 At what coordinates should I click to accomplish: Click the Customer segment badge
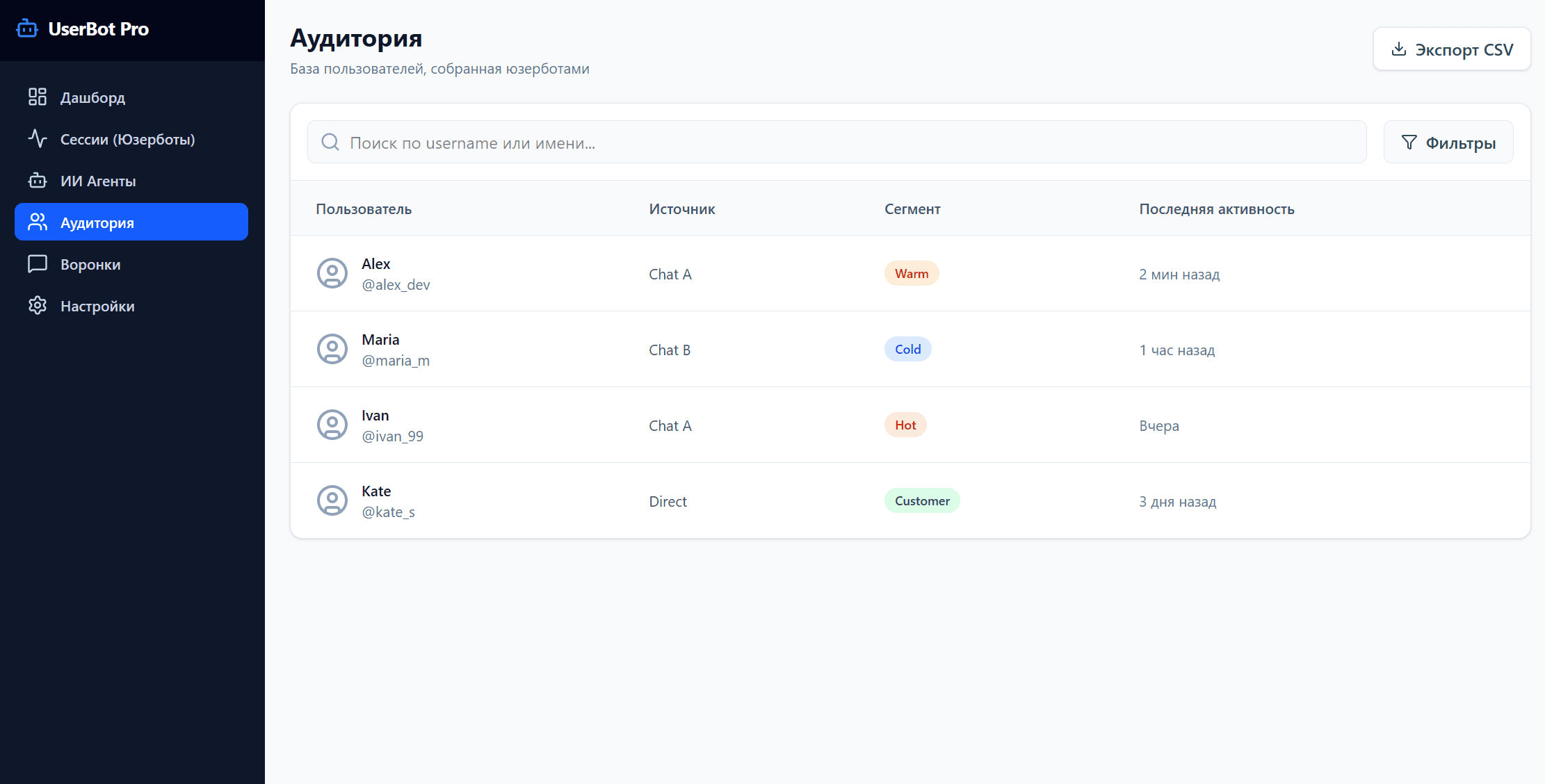922,500
